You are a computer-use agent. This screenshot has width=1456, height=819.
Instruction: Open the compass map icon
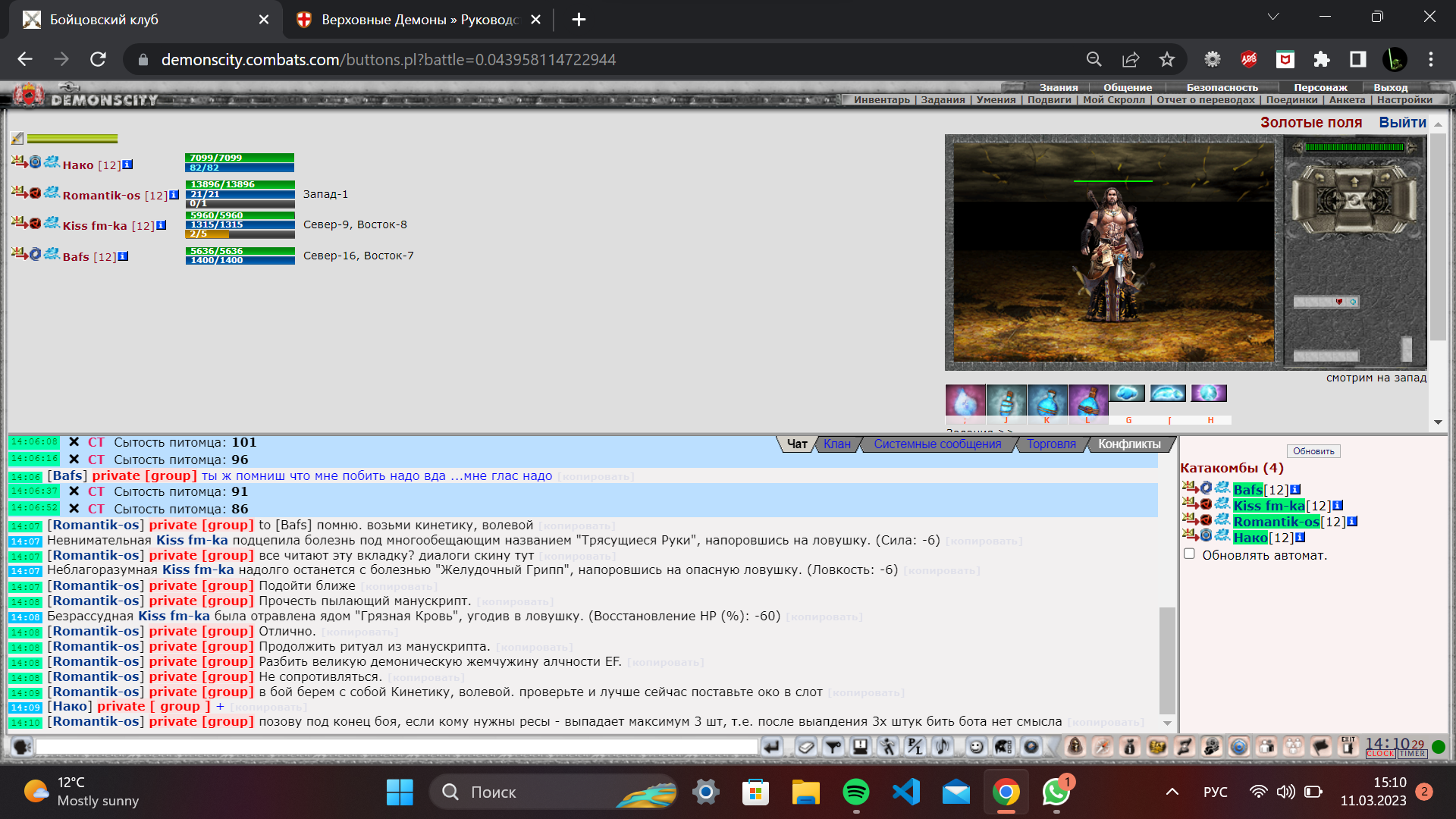click(x=1103, y=747)
